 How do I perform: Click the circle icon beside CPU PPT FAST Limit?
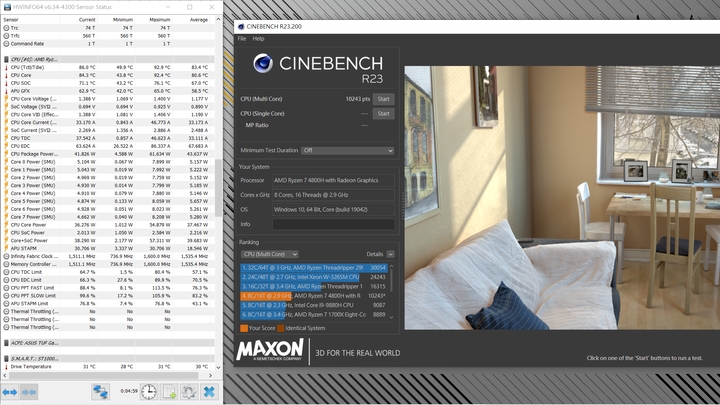6,287
